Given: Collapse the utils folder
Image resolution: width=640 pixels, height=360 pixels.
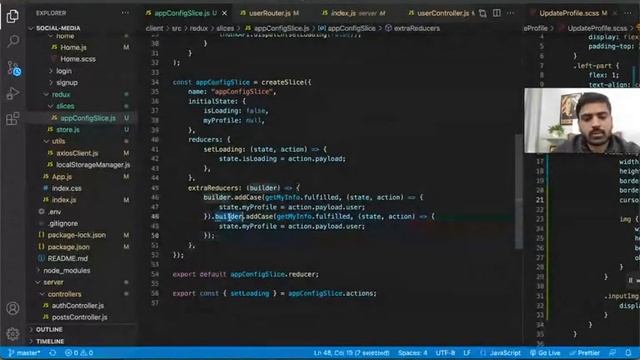Looking at the screenshot, I should pyautogui.click(x=58, y=141).
